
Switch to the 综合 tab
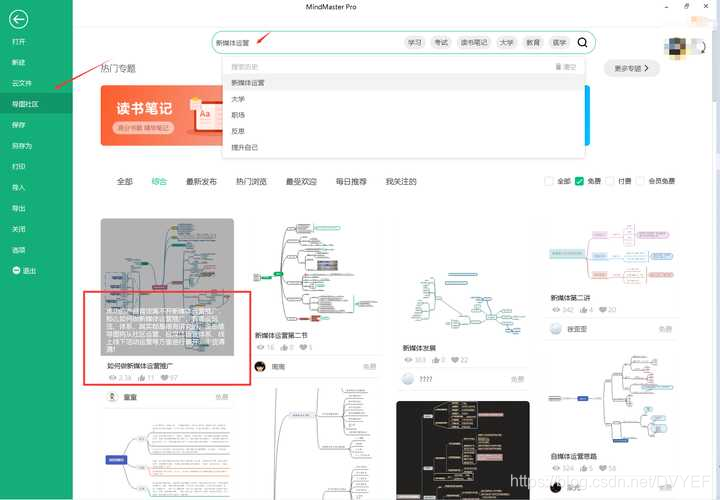[159, 181]
